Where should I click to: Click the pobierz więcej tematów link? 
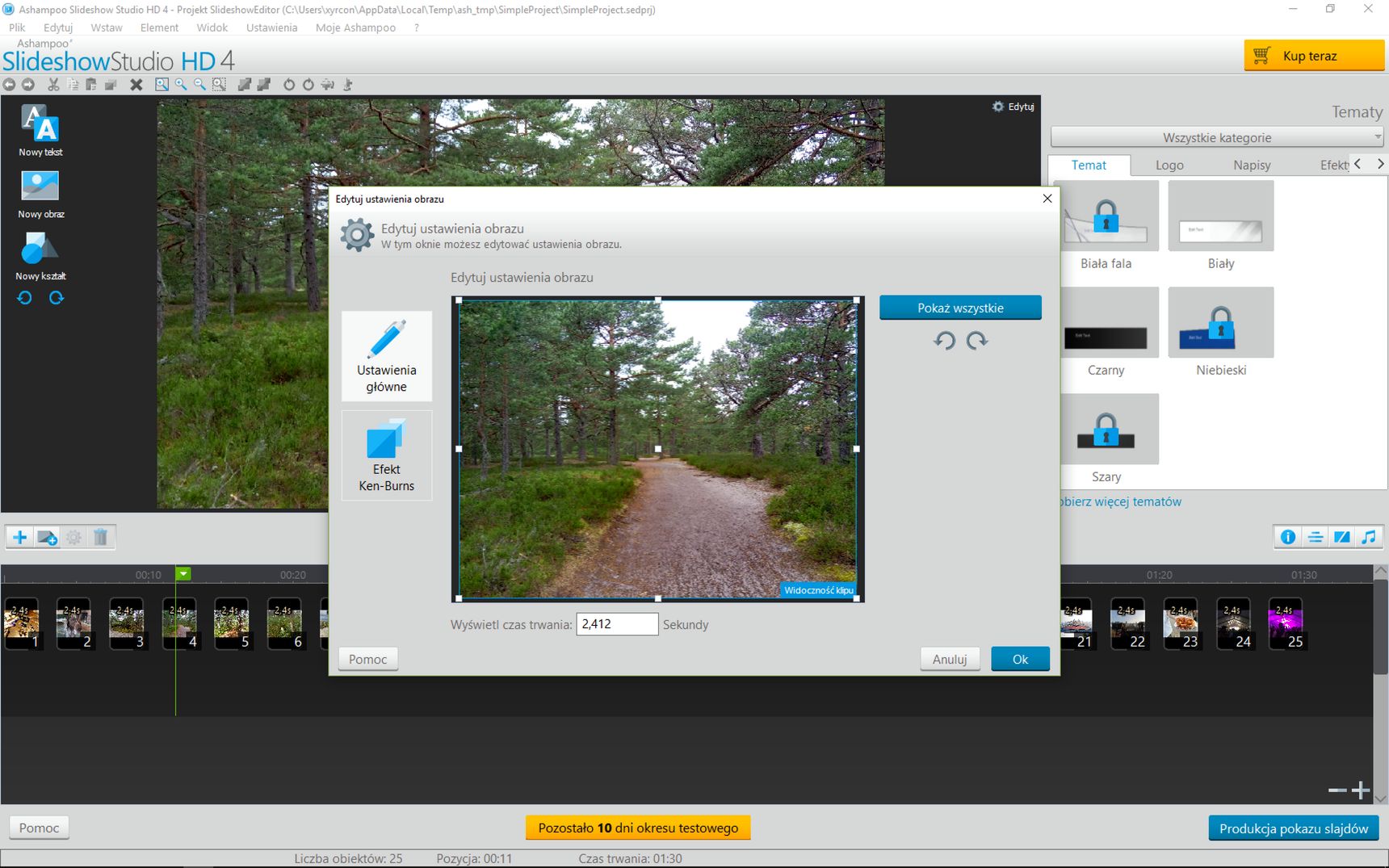[1120, 501]
